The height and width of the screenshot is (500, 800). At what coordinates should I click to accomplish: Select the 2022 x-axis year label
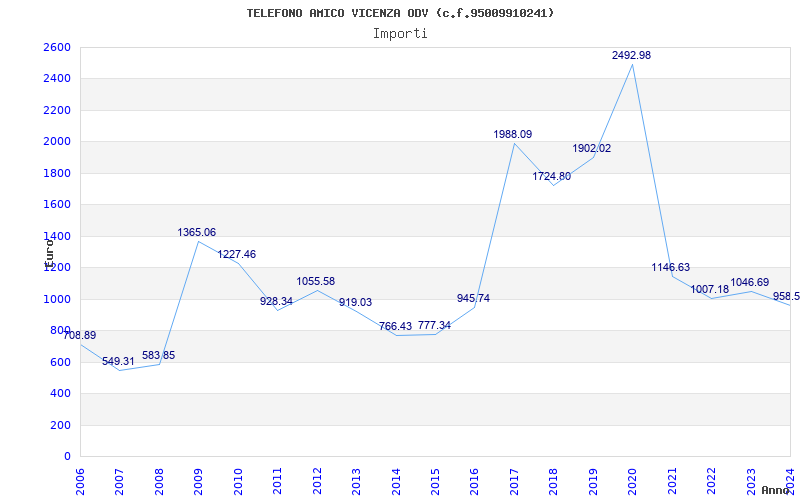pyautogui.click(x=711, y=482)
